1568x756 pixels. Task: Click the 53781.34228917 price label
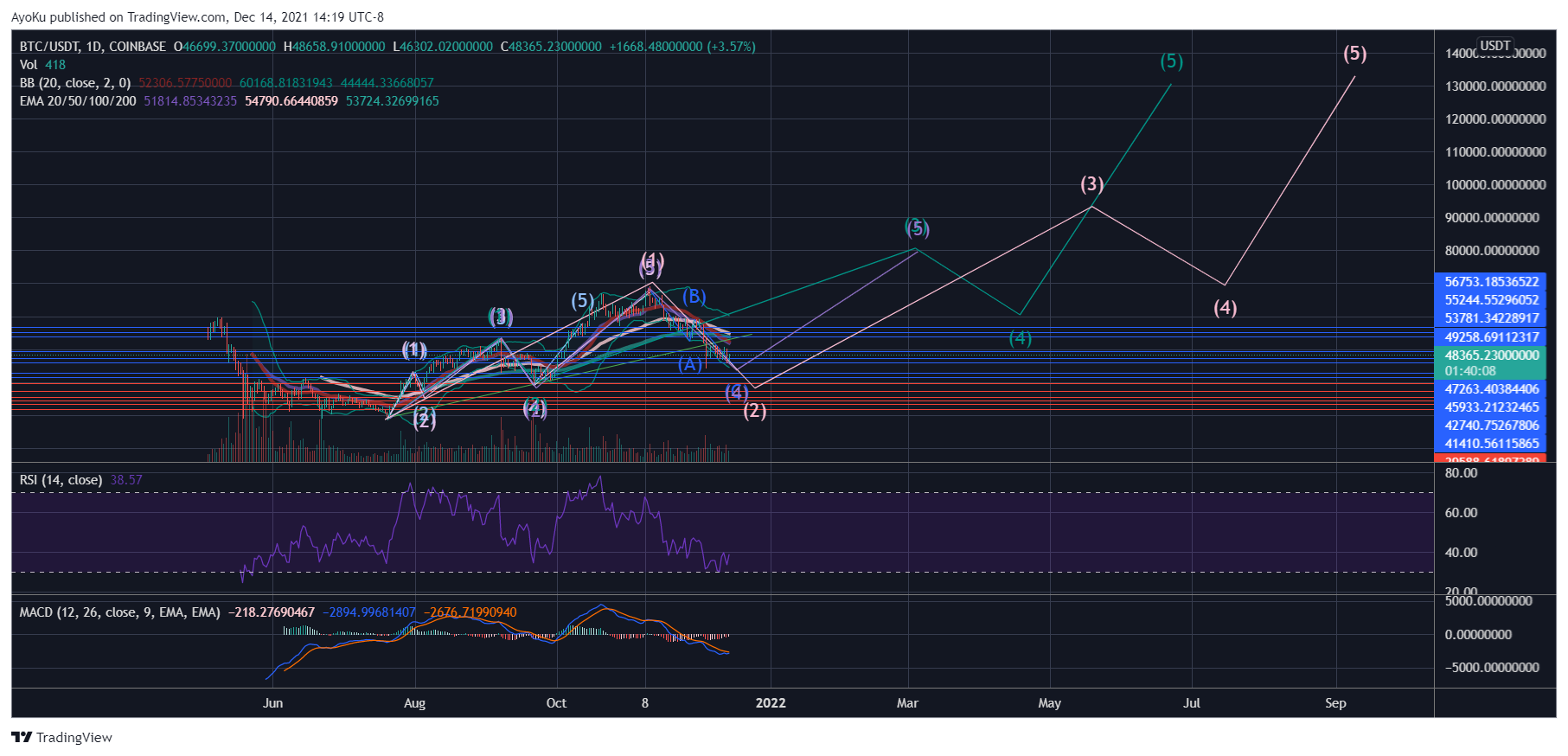tap(1491, 318)
